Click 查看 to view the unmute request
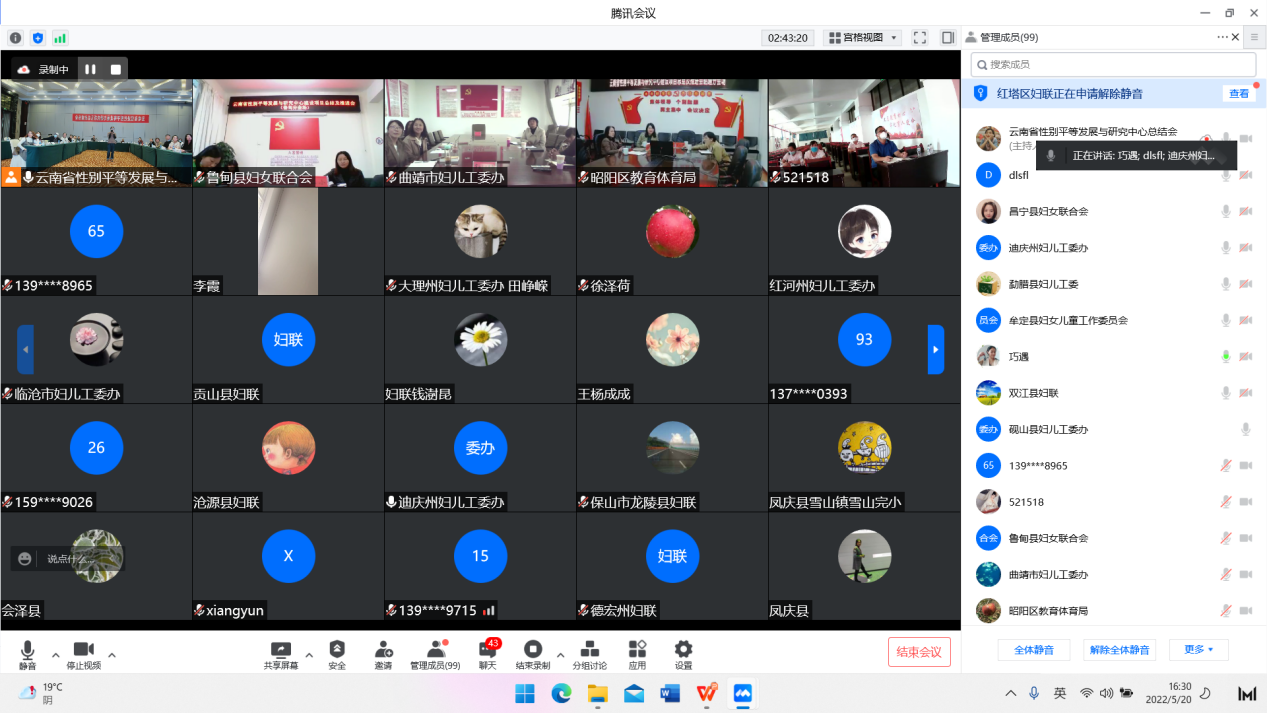This screenshot has width=1267, height=713. click(x=1239, y=92)
